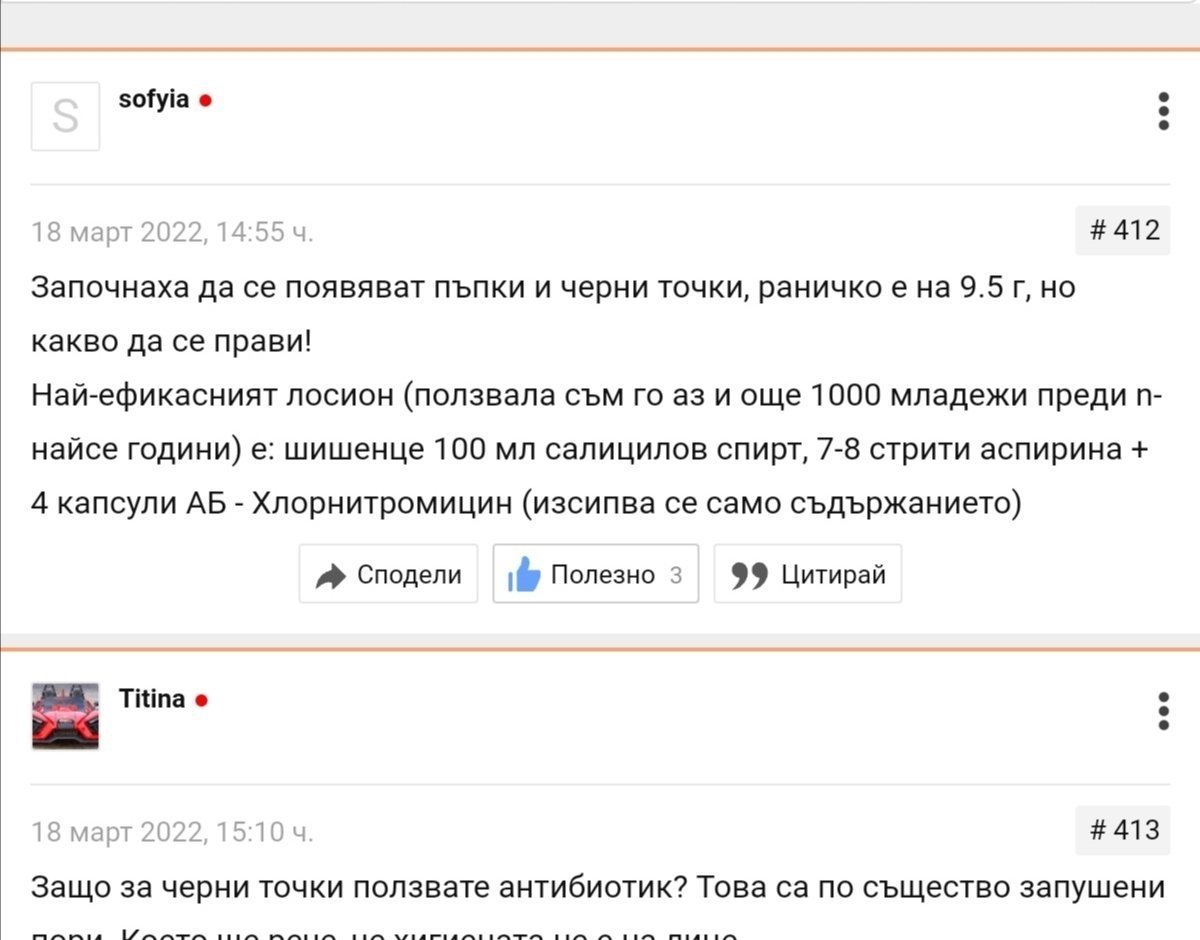Open the sofyia username profile link
This screenshot has width=1200, height=940.
tap(153, 100)
